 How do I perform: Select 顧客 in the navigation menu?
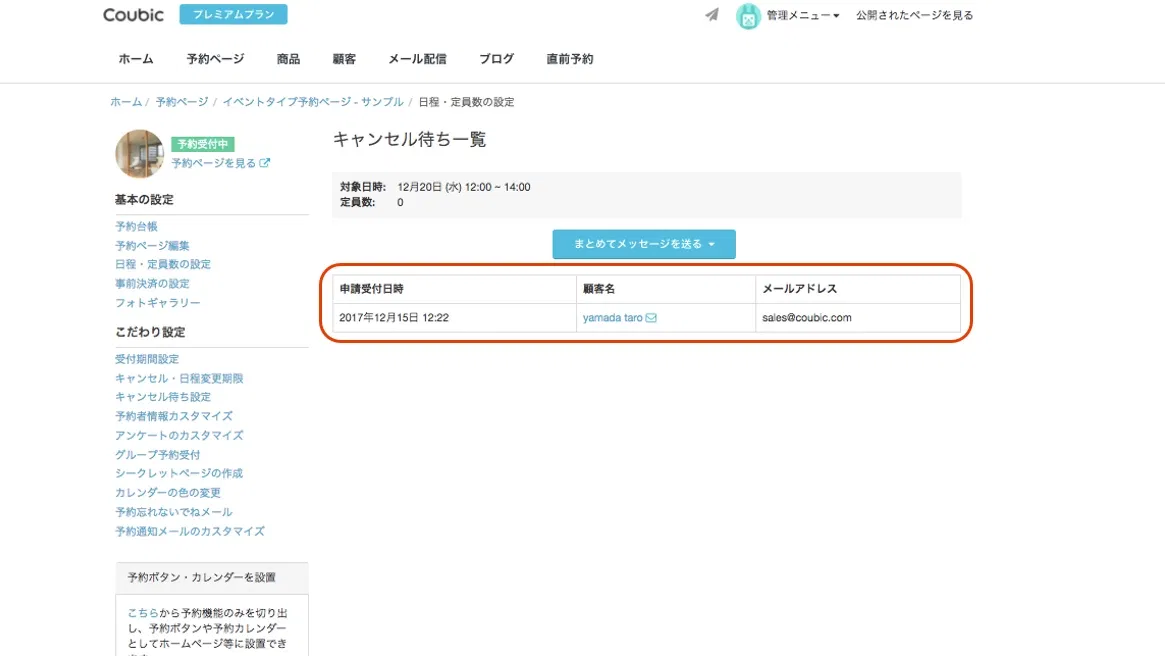343,59
